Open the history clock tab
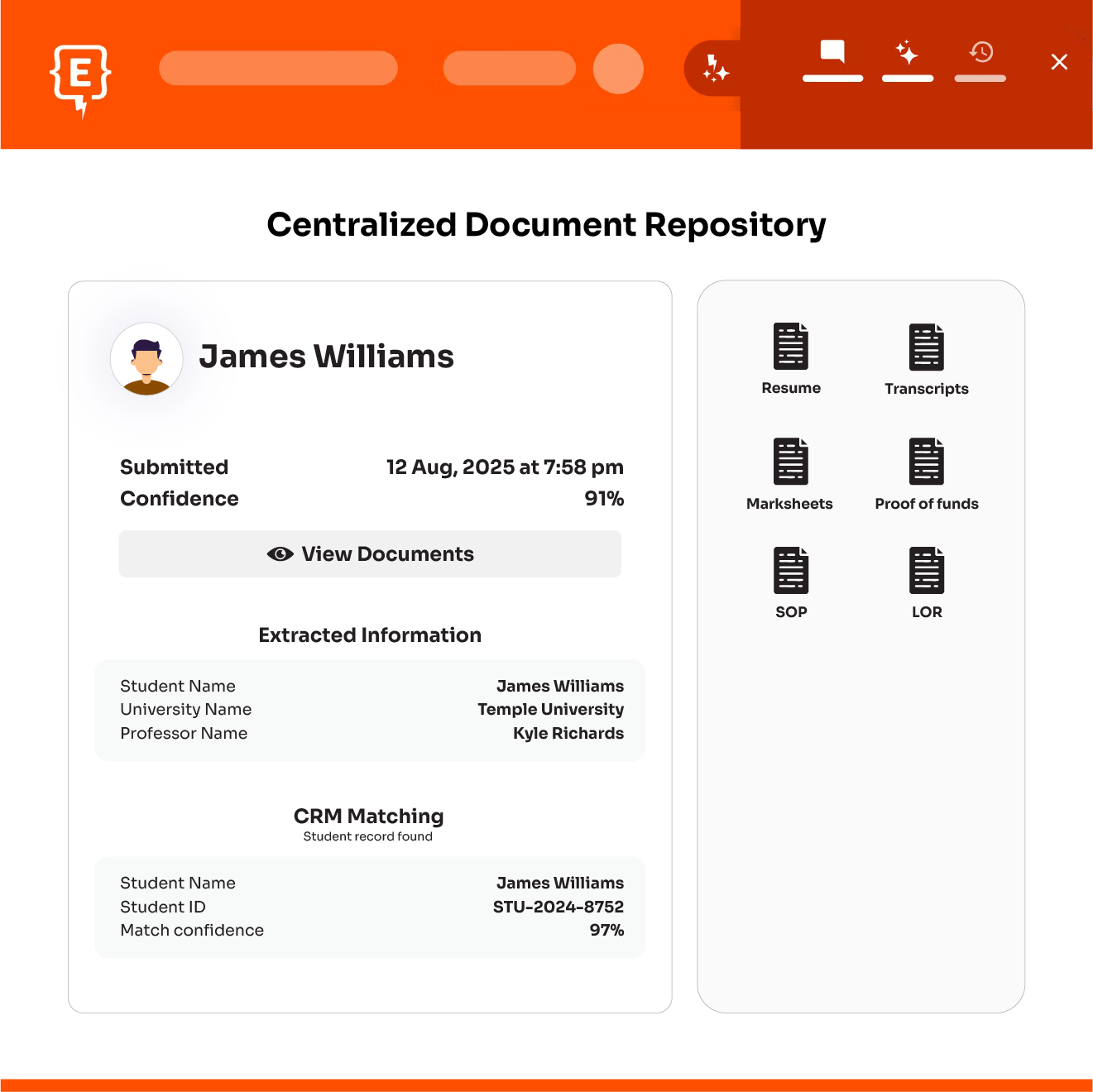The height and width of the screenshot is (1092, 1093). [x=980, y=53]
